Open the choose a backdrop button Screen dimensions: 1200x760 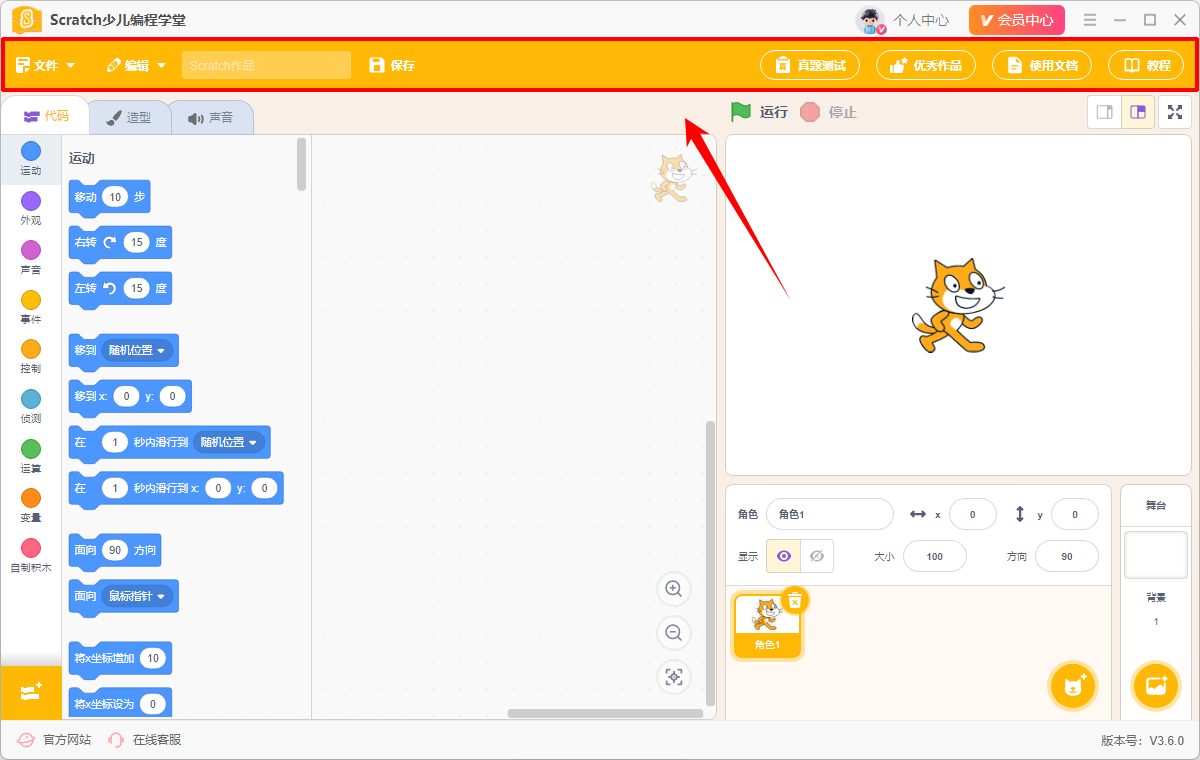tap(1155, 686)
